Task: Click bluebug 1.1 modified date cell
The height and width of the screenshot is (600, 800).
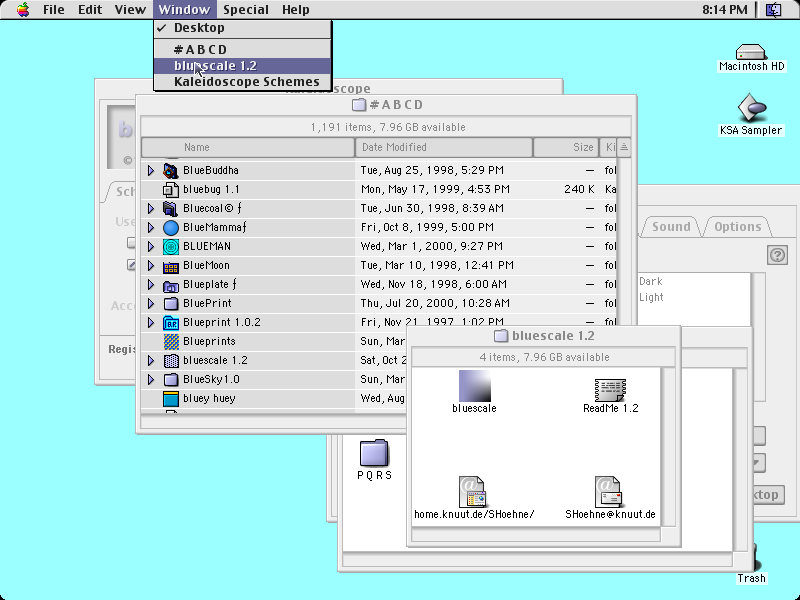Action: 435,189
